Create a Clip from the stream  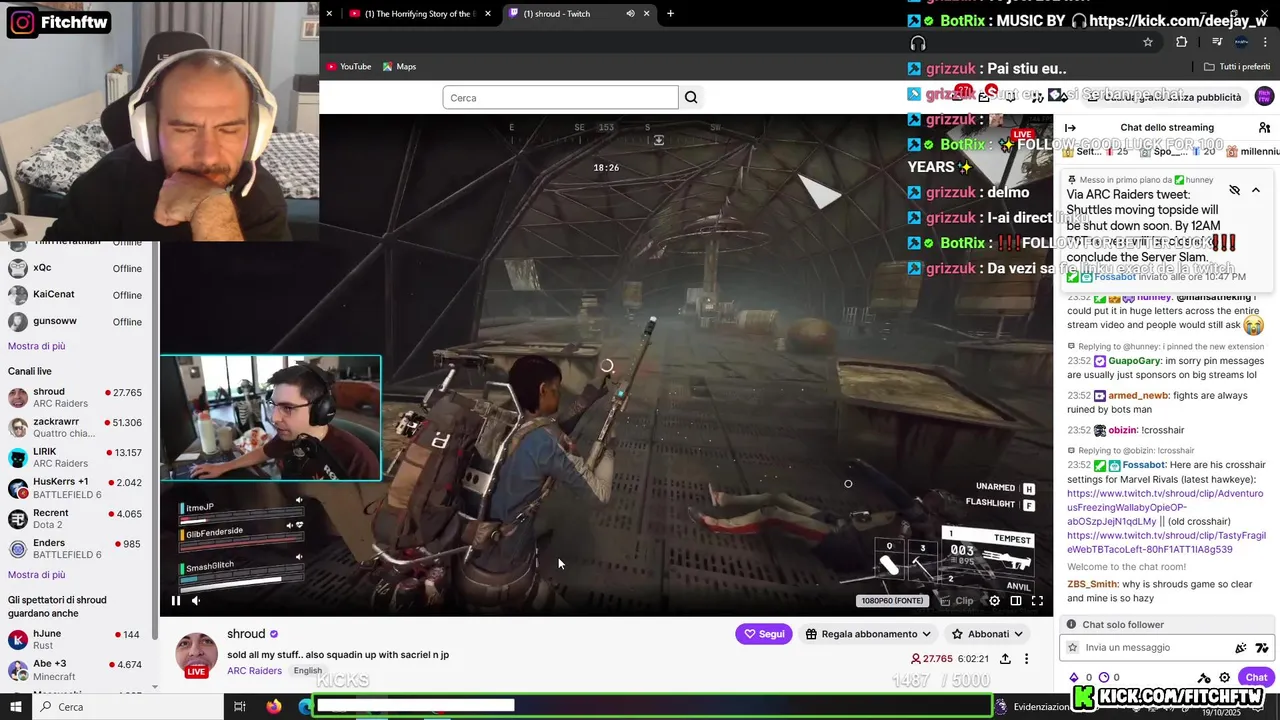[957, 601]
